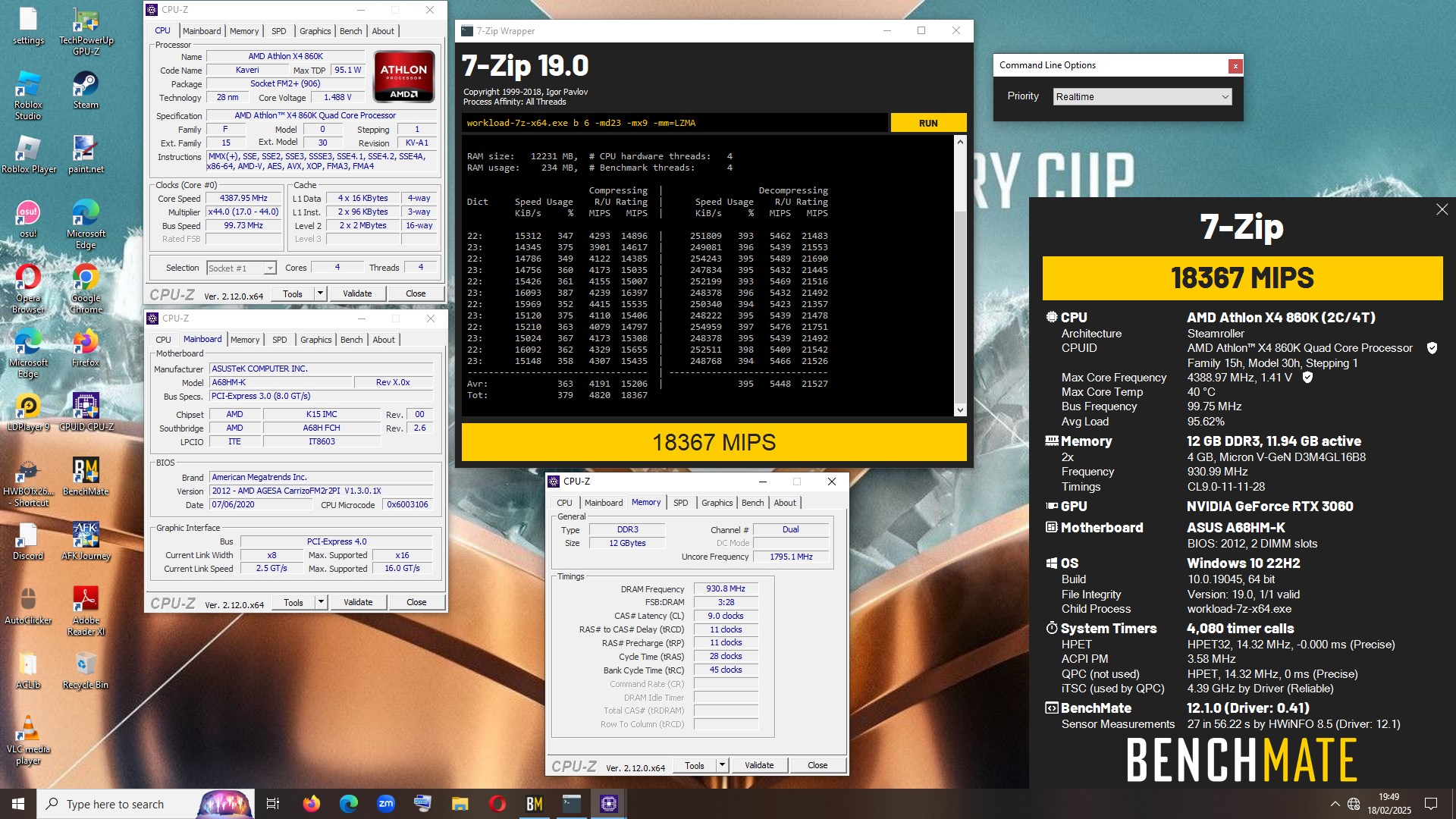Click the Zoom icon in taskbar
This screenshot has height=819, width=1456.
[x=385, y=804]
